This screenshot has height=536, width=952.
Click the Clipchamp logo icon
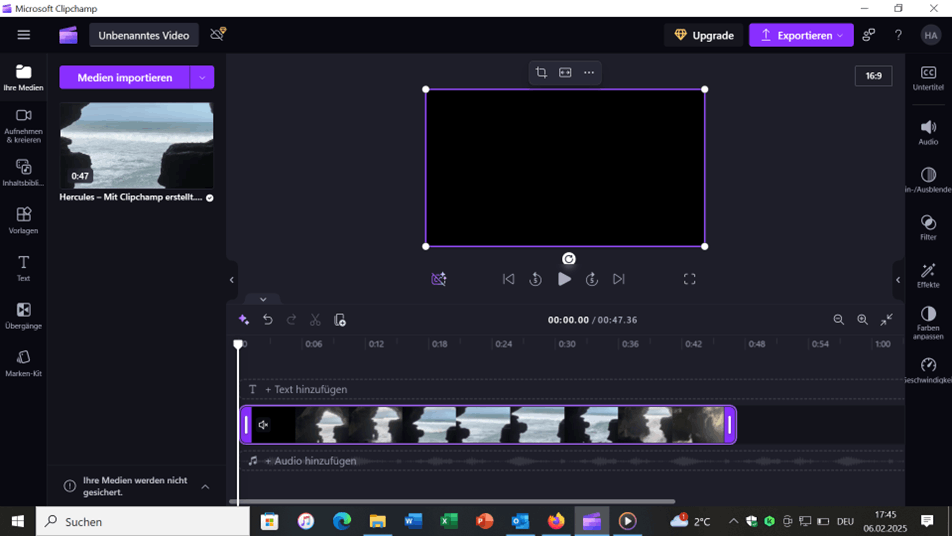point(69,35)
